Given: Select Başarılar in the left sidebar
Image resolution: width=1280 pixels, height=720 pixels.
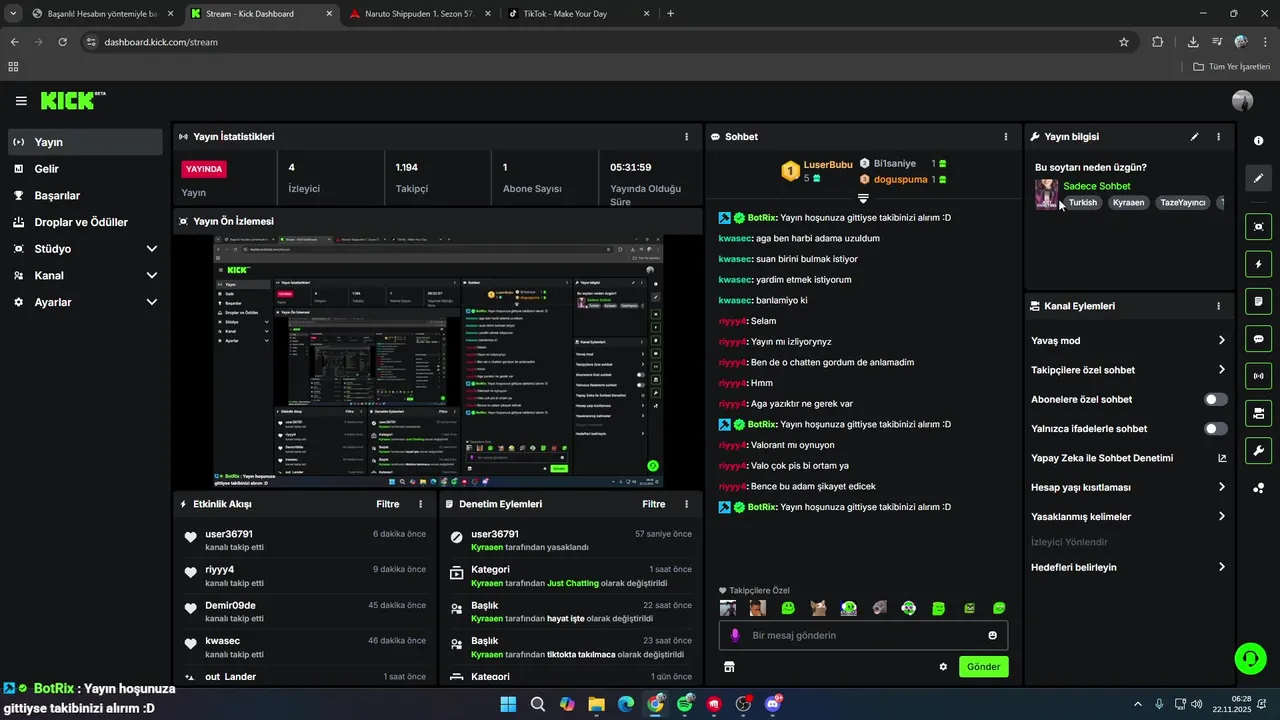Looking at the screenshot, I should tap(85, 195).
